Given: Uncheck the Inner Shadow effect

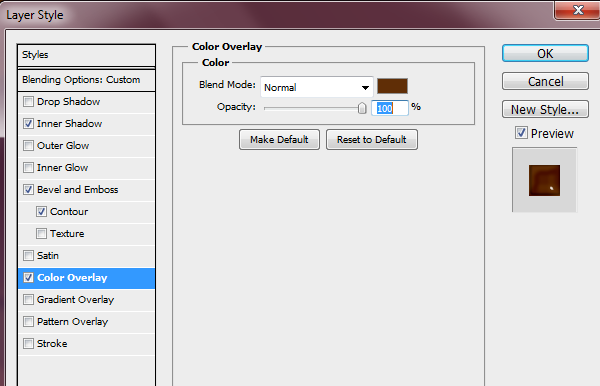Looking at the screenshot, I should click(x=28, y=124).
